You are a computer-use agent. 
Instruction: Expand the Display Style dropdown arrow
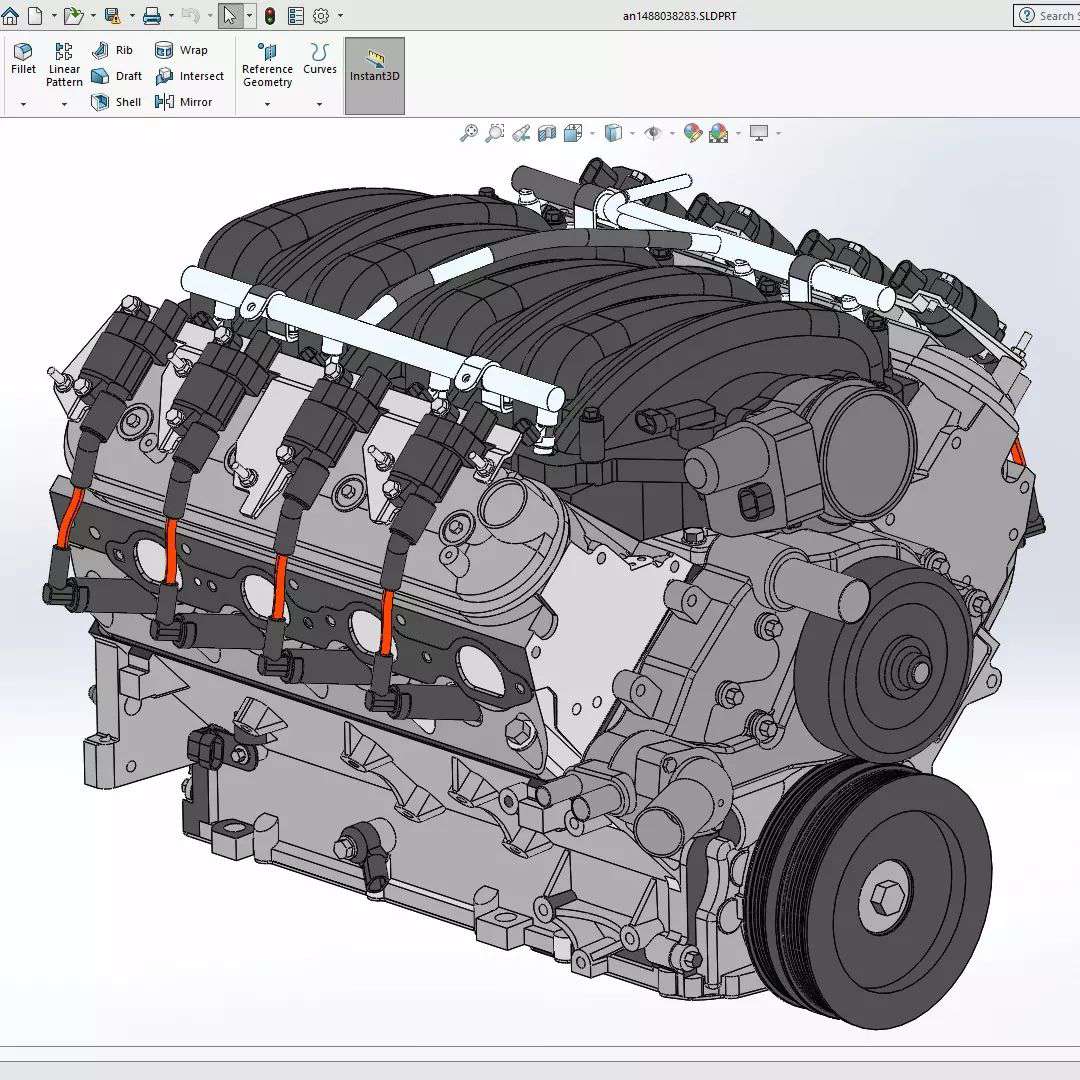[632, 133]
